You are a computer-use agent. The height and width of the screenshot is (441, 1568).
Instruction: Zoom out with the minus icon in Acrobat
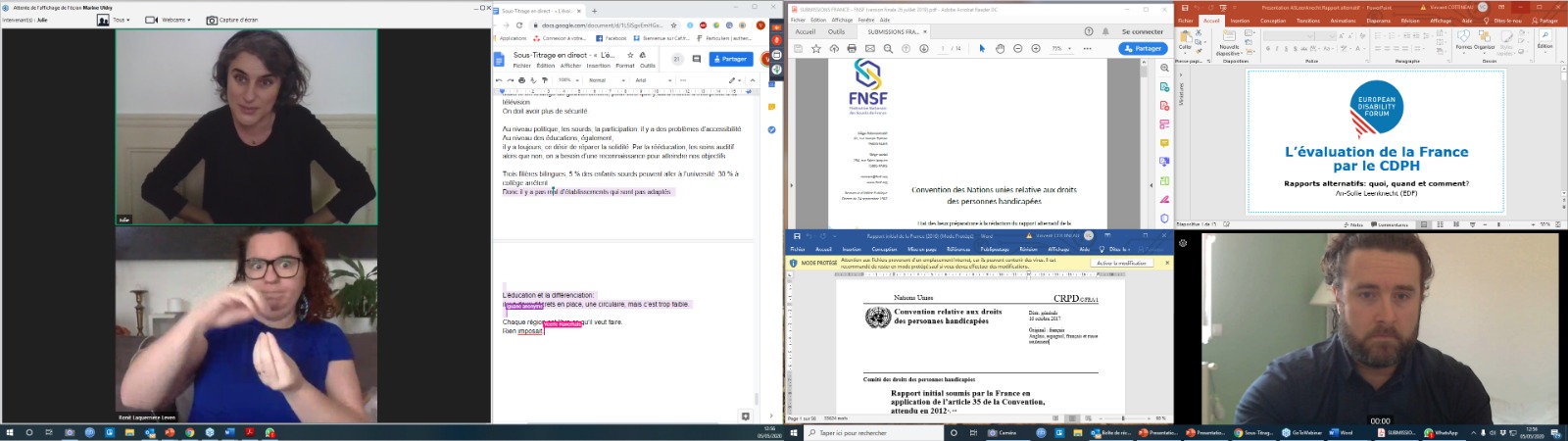pyautogui.click(x=1017, y=48)
